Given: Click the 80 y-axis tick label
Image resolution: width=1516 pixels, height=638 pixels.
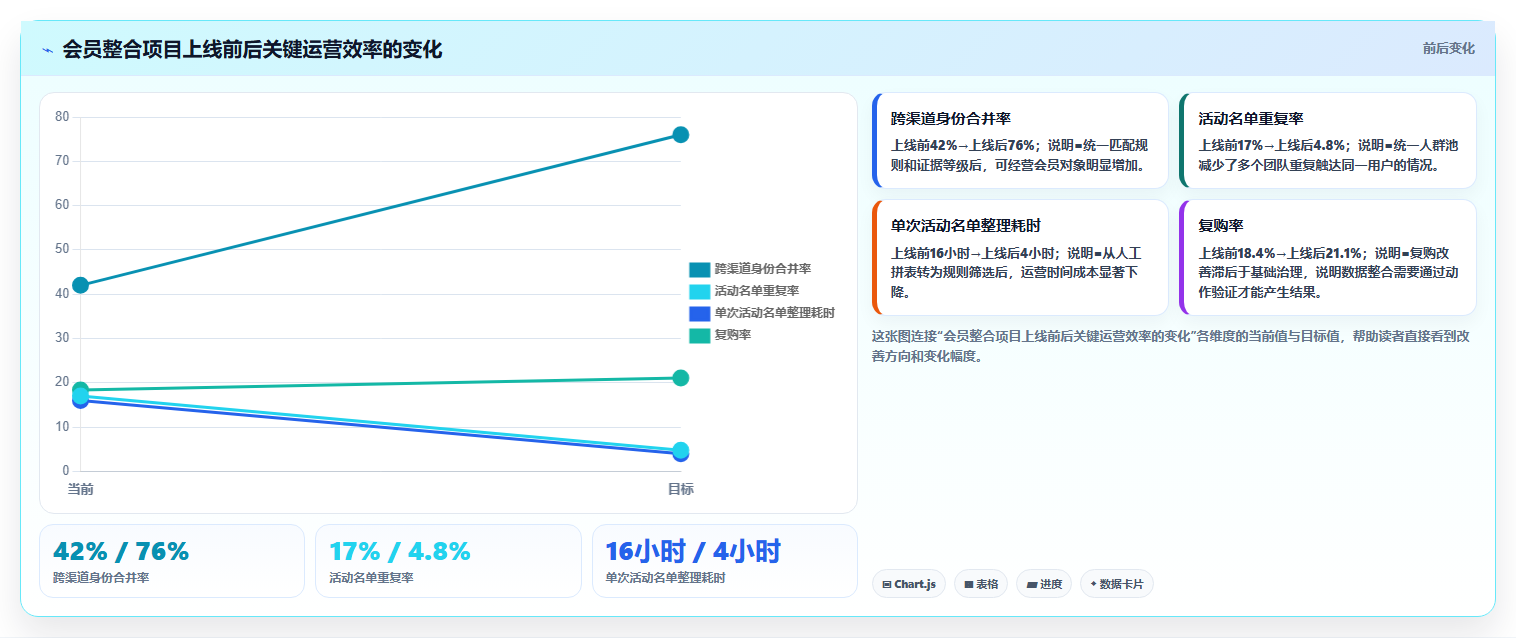Looking at the screenshot, I should (62, 117).
